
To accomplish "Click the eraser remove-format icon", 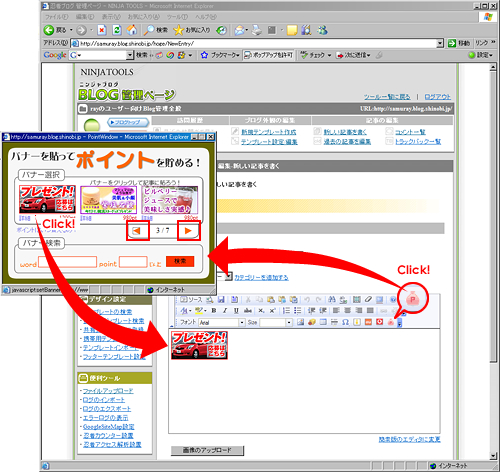I will [x=368, y=299].
